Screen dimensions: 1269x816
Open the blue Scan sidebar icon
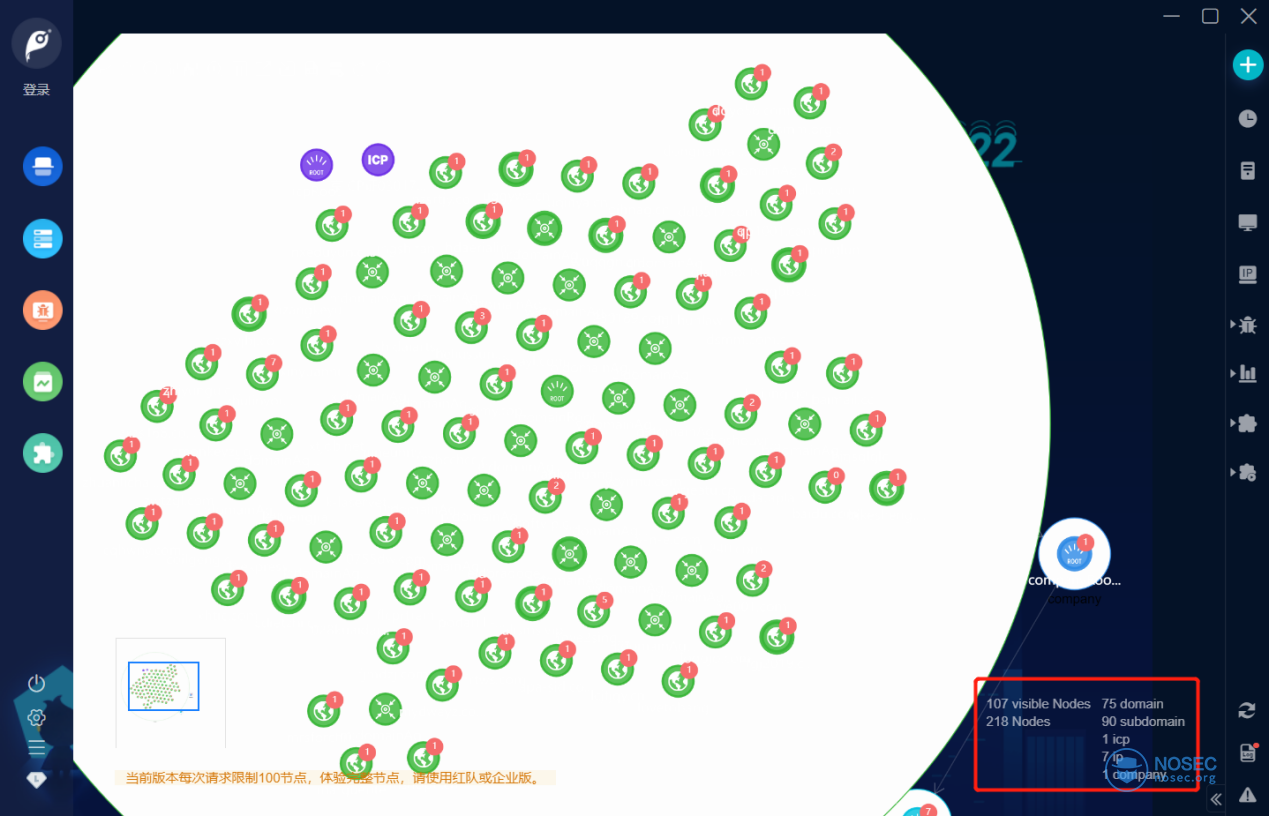click(x=43, y=167)
